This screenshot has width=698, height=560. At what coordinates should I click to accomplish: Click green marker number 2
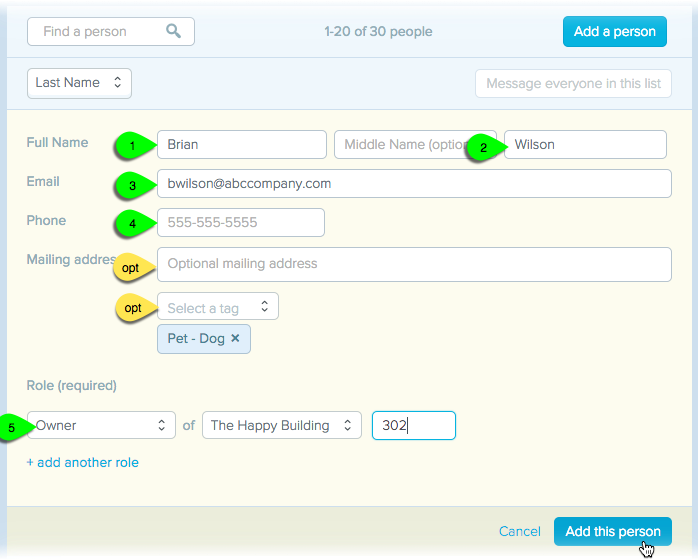(484, 147)
